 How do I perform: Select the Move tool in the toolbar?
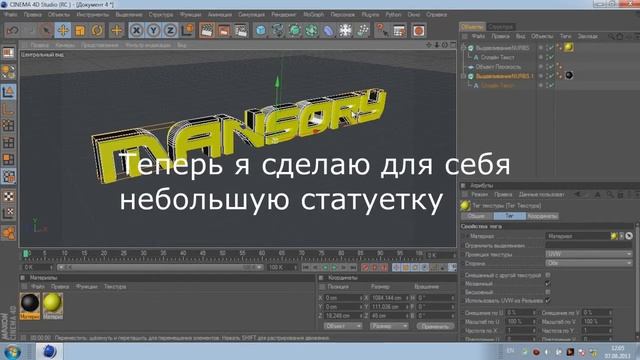tap(63, 30)
